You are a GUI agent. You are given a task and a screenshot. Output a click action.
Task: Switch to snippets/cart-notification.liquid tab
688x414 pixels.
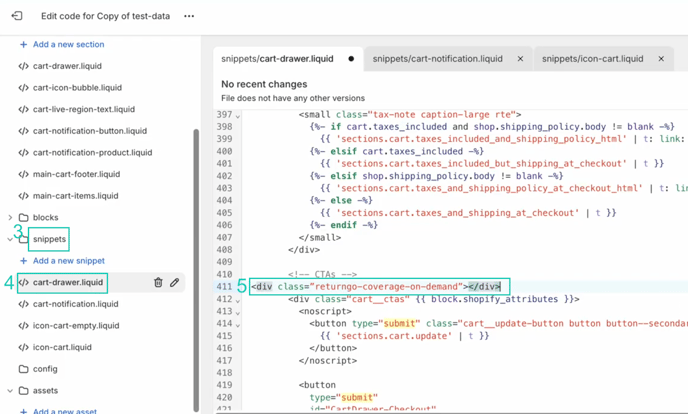(437, 59)
